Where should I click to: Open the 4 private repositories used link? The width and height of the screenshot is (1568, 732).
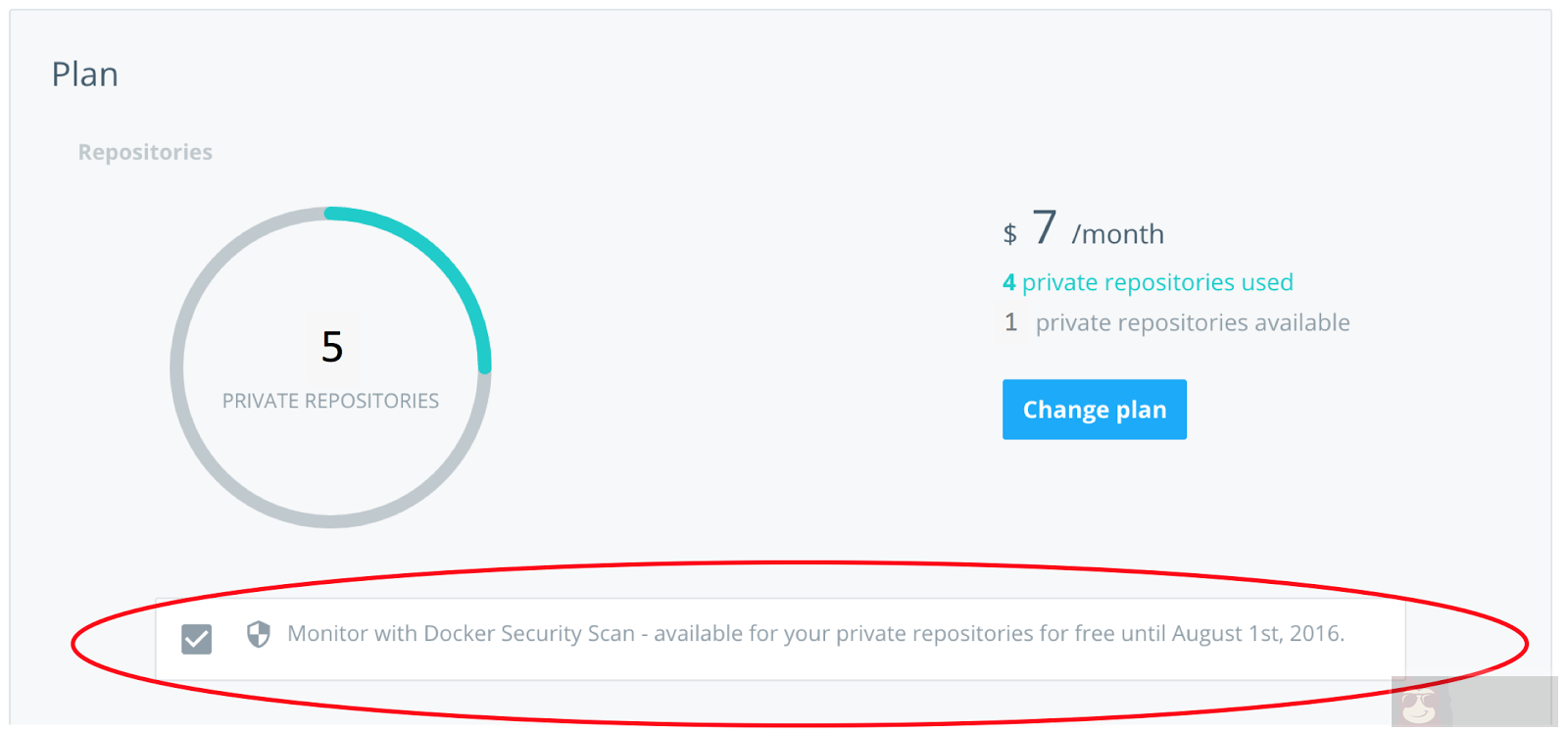[x=1148, y=282]
